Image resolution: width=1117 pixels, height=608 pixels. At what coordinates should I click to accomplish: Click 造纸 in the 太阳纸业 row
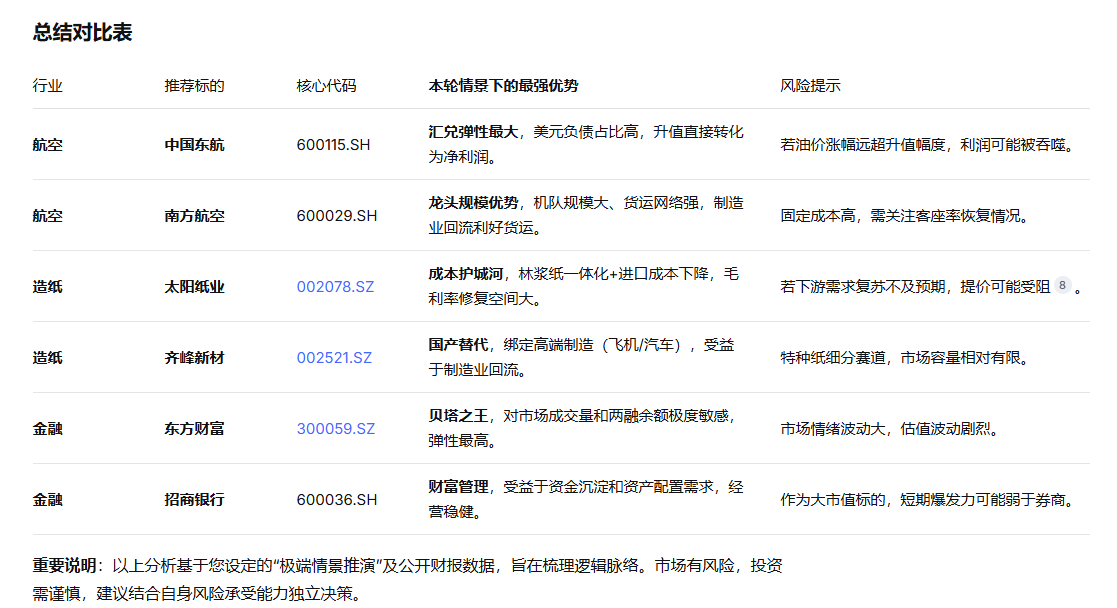pyautogui.click(x=48, y=287)
